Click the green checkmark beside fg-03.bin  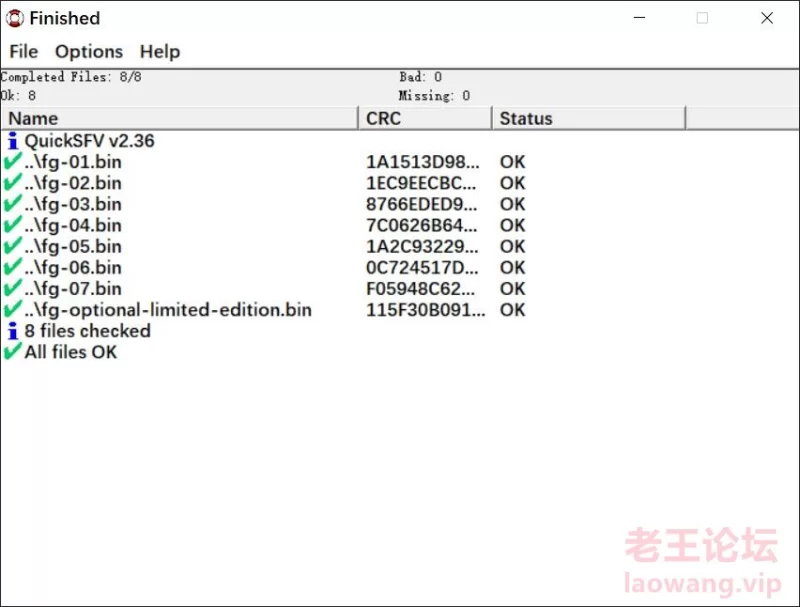(x=12, y=204)
